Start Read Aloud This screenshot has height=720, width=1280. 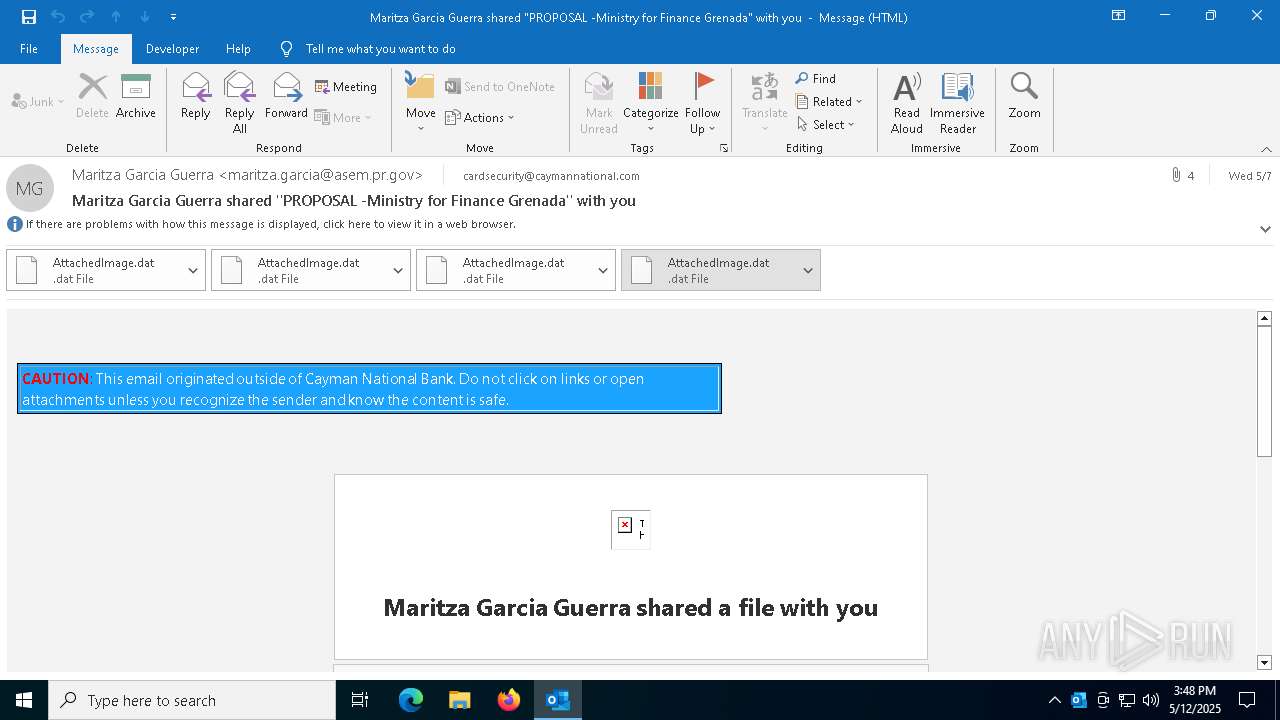[x=907, y=102]
